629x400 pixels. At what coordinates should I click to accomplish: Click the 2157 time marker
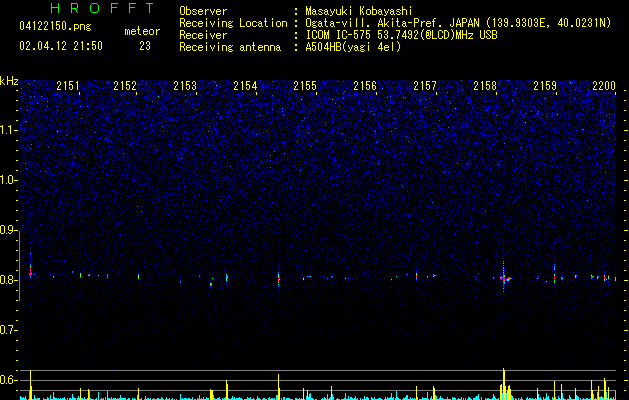(425, 86)
